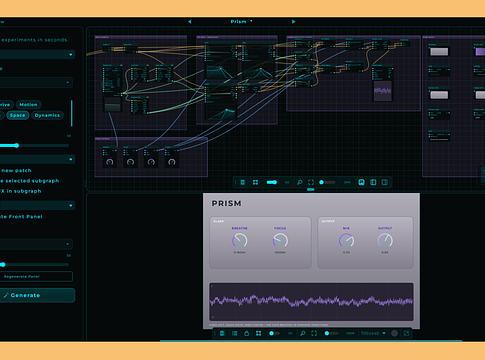Select the Space tag chip
The image size is (485, 360).
click(x=17, y=115)
